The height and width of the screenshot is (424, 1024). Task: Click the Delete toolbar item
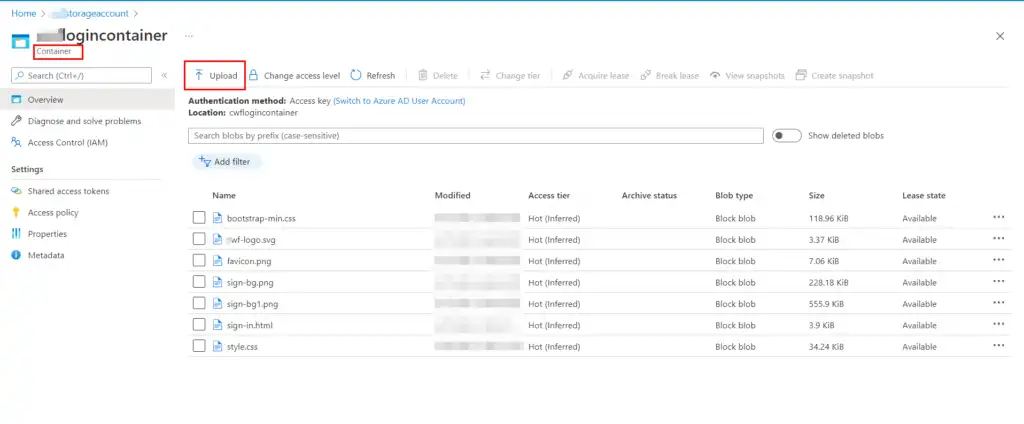coord(438,76)
